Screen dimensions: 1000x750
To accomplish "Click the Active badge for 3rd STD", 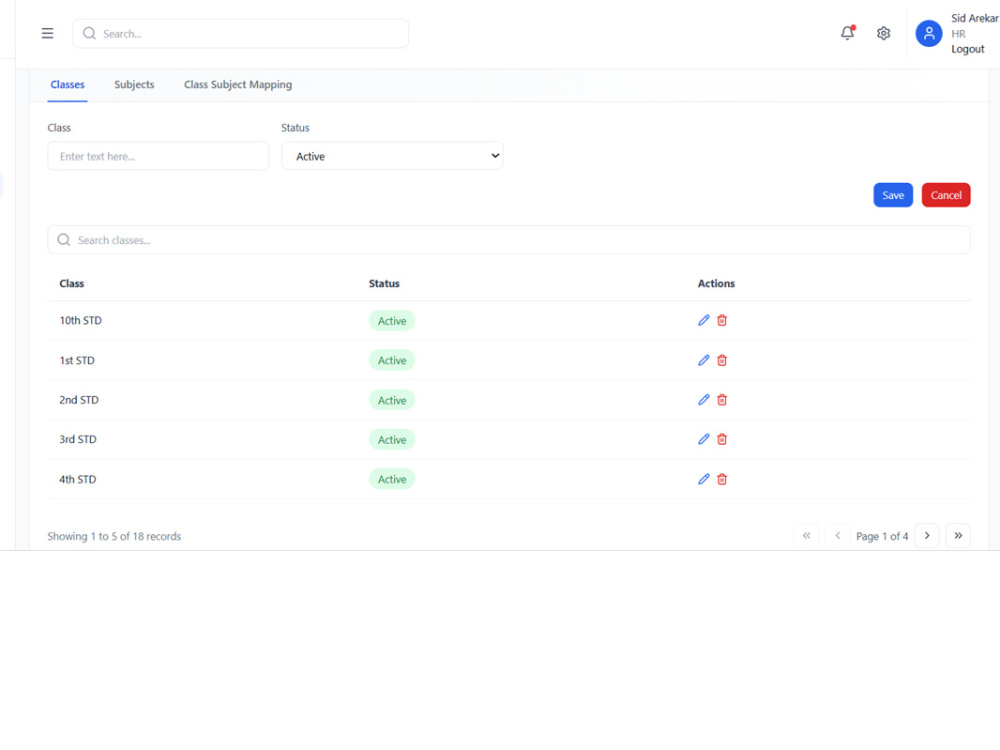I will [x=392, y=439].
